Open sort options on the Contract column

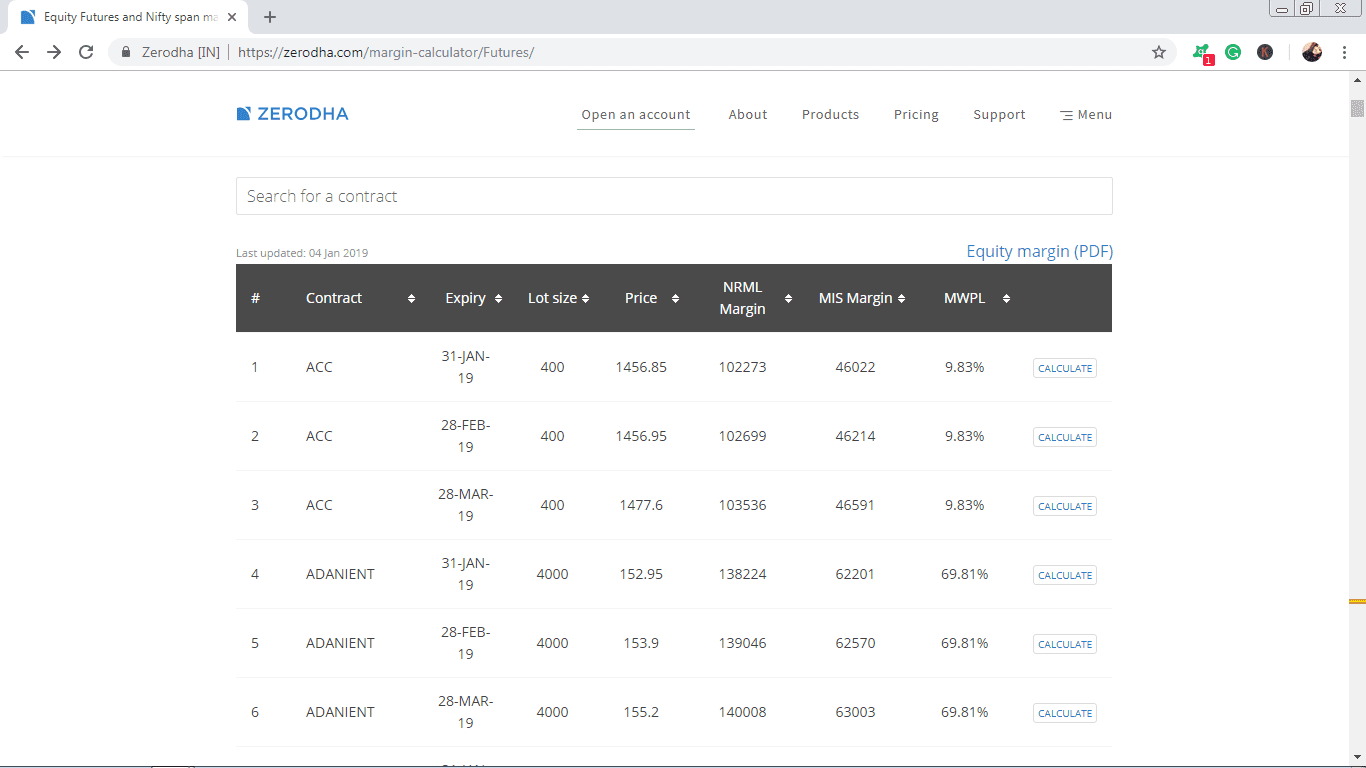point(410,298)
